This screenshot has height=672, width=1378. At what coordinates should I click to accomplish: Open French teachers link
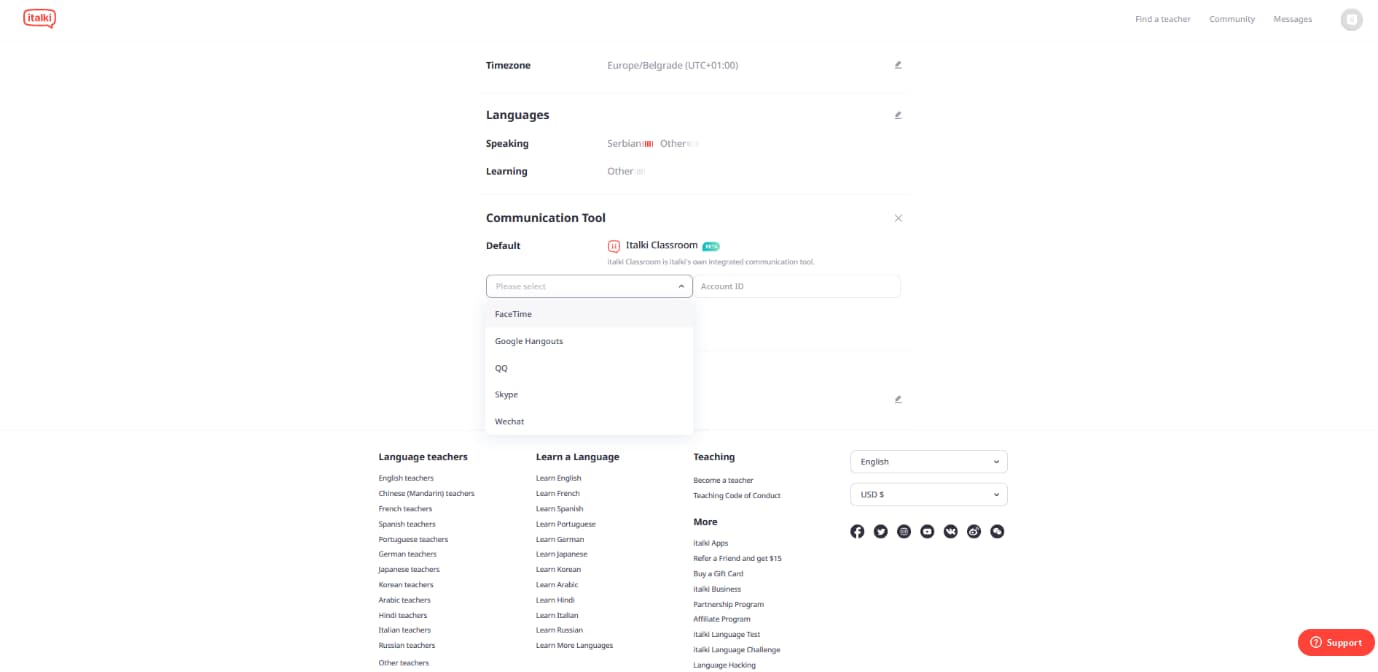(405, 509)
